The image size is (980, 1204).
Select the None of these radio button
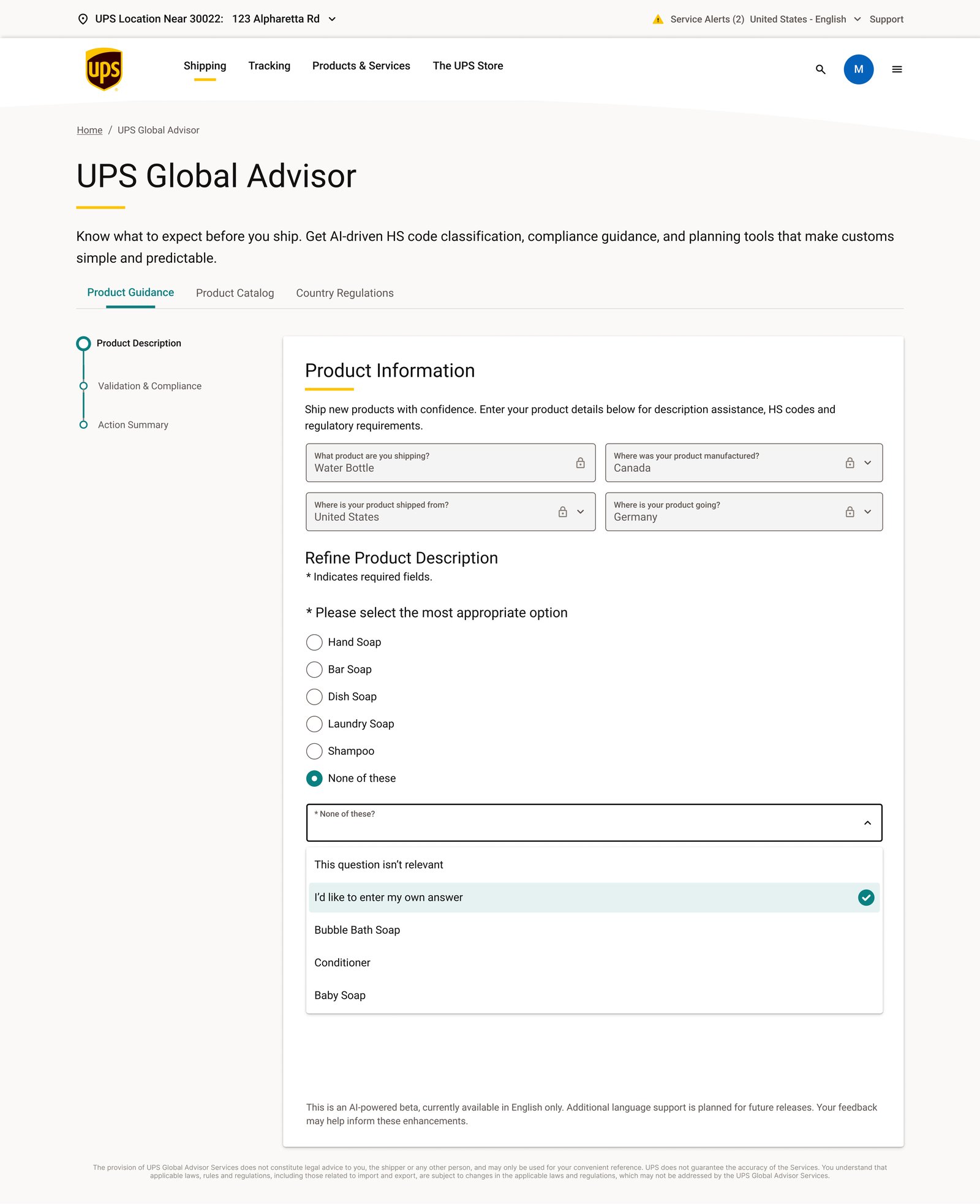tap(314, 779)
